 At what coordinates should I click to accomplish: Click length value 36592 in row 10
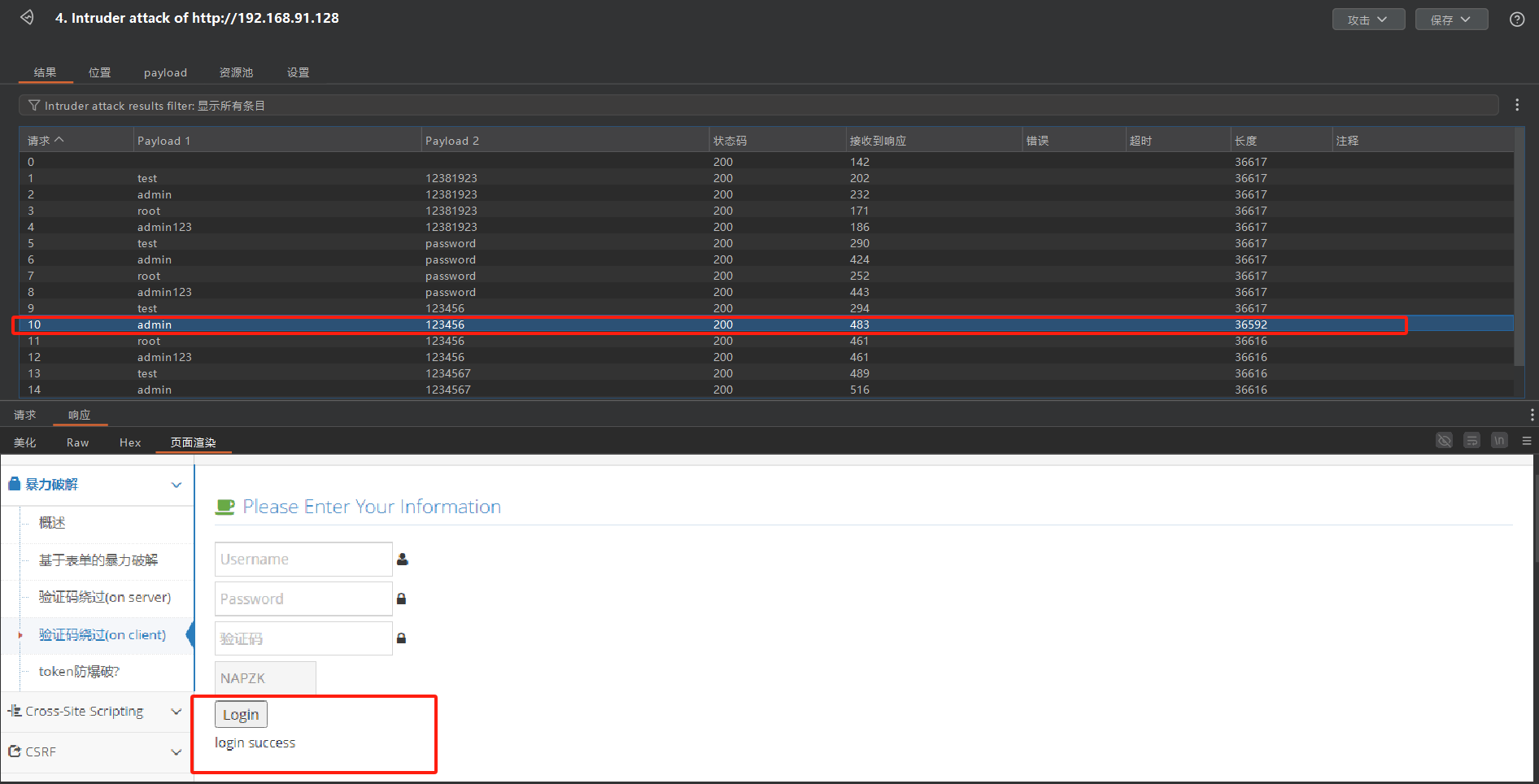pos(1251,324)
